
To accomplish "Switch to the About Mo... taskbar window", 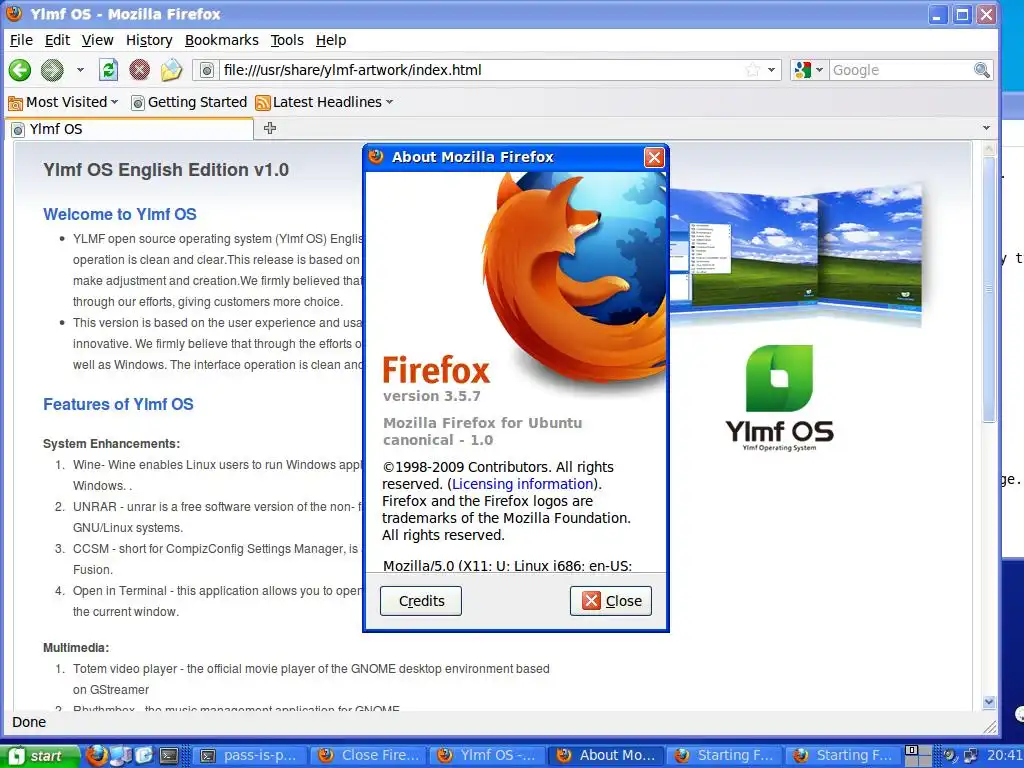I will point(607,756).
